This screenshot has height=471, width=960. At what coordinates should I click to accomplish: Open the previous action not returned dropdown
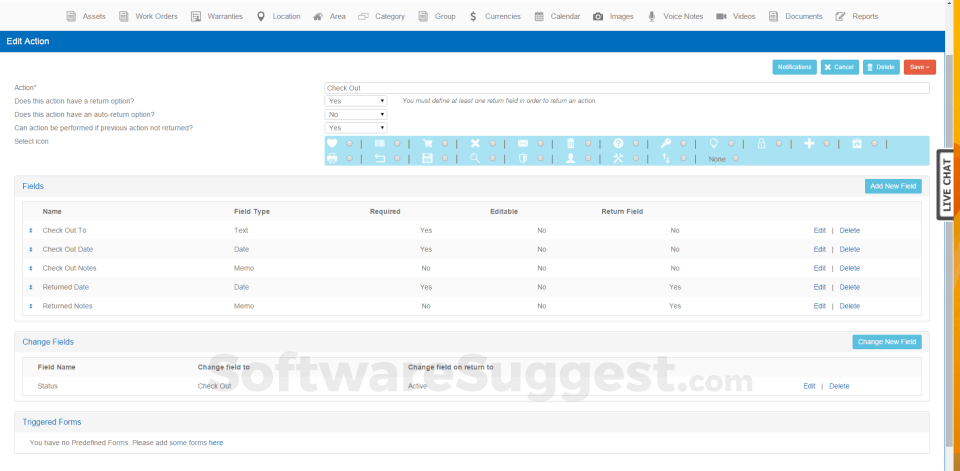(x=356, y=128)
